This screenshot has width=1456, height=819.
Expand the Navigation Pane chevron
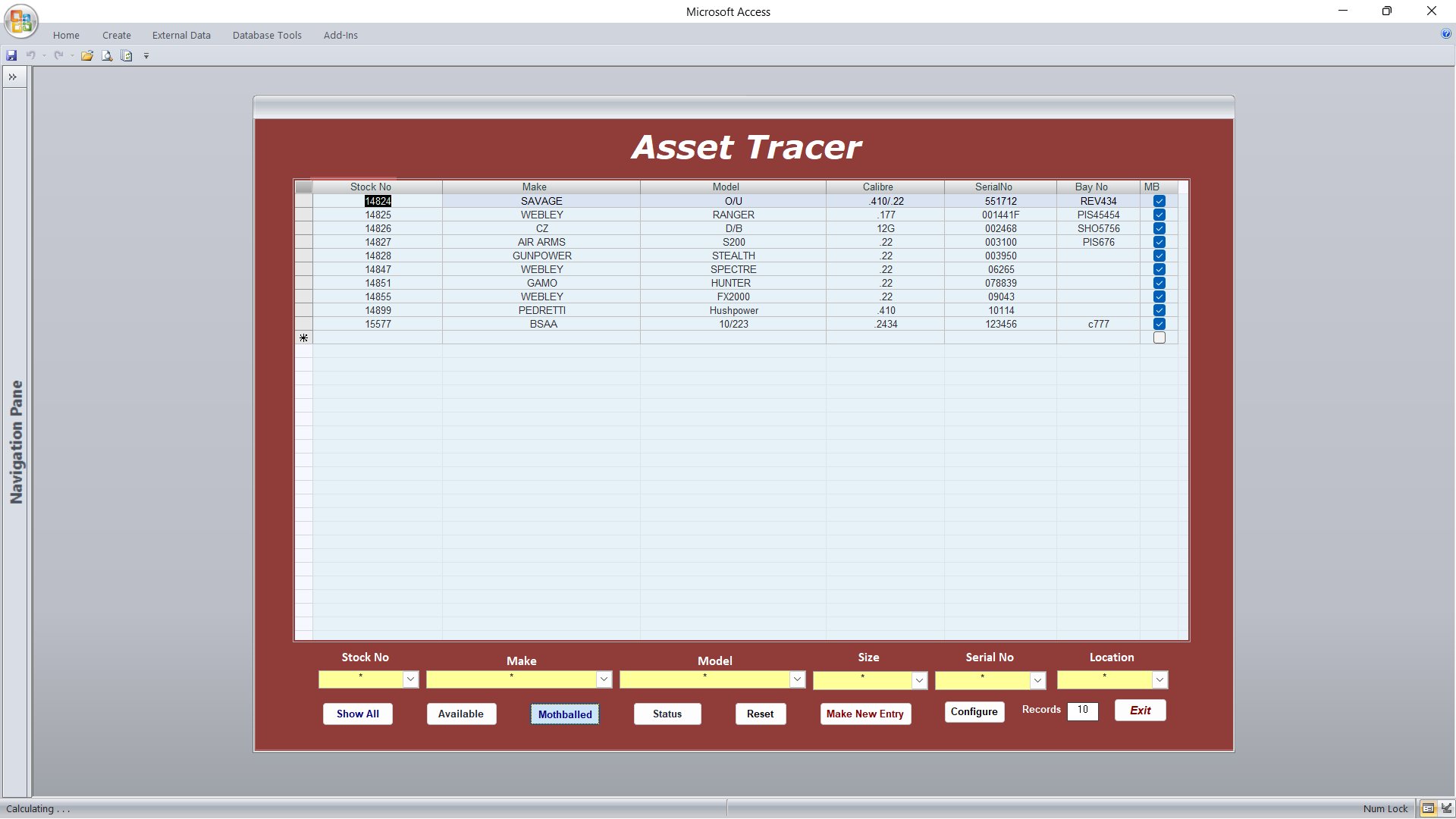pyautogui.click(x=13, y=77)
